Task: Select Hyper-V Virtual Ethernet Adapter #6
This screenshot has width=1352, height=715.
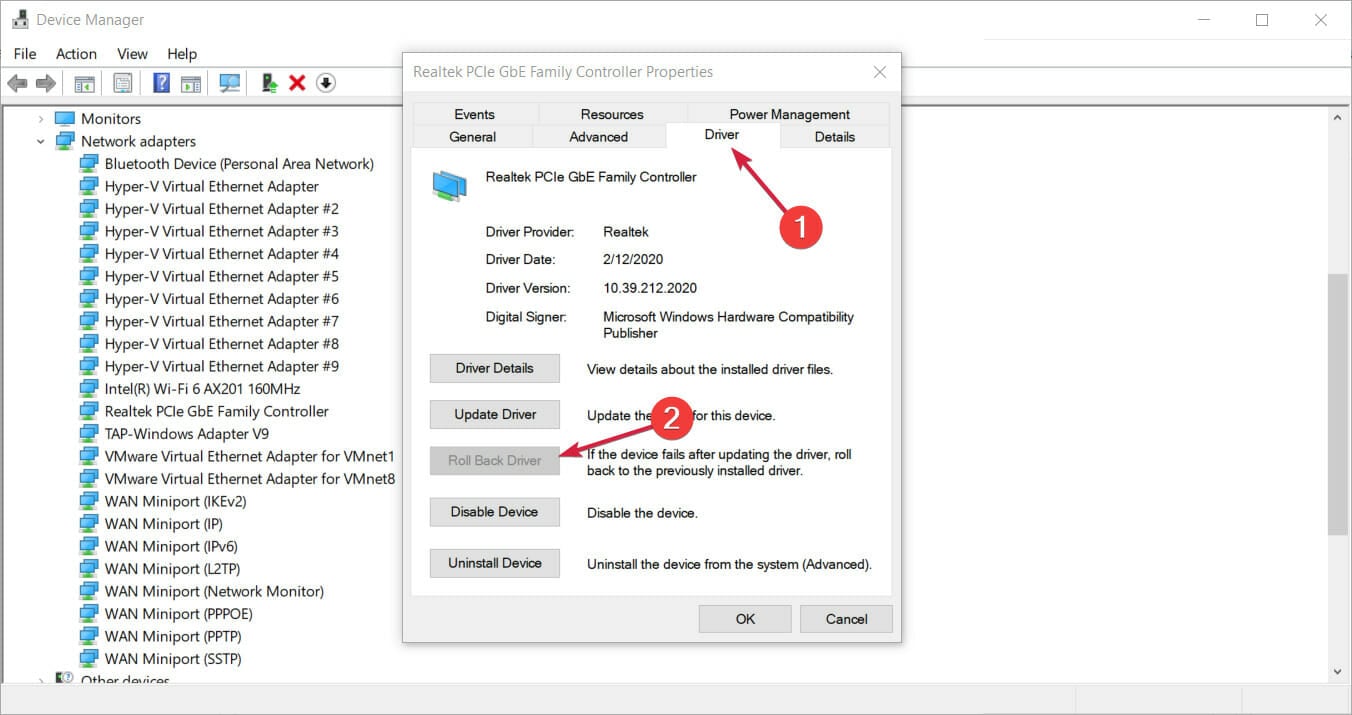Action: point(221,299)
